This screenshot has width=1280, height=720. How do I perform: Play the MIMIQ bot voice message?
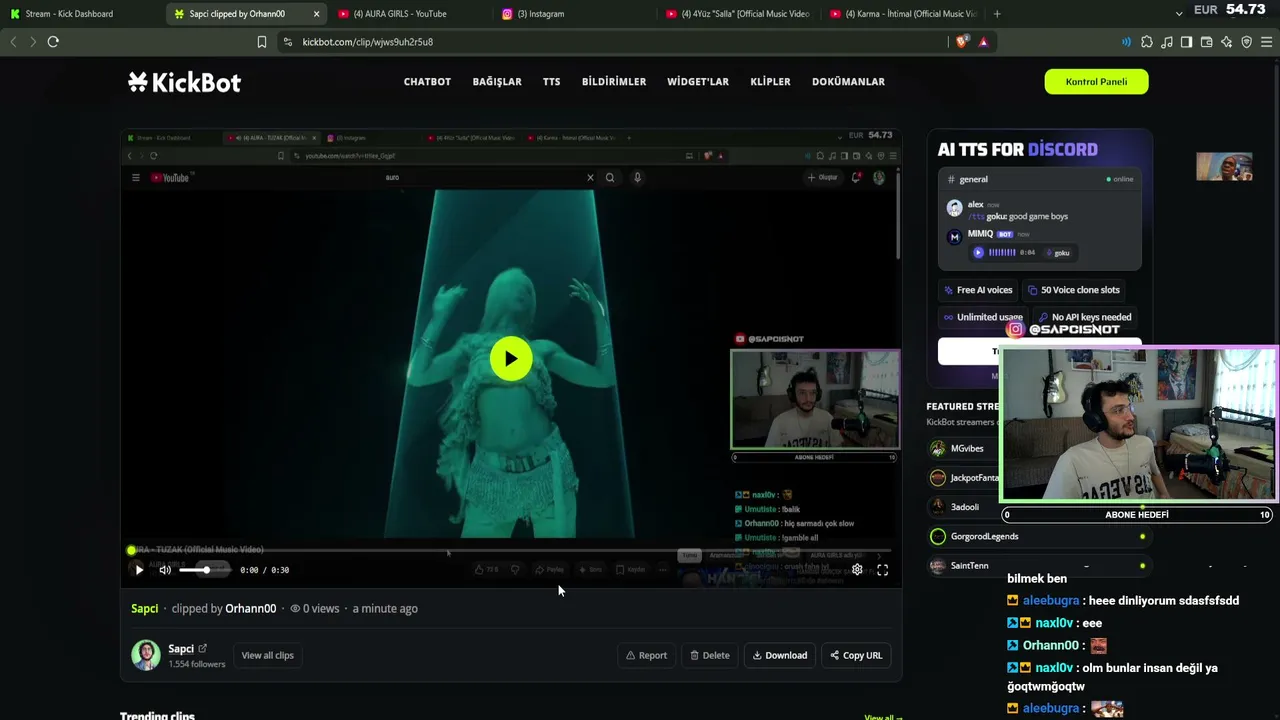point(978,253)
